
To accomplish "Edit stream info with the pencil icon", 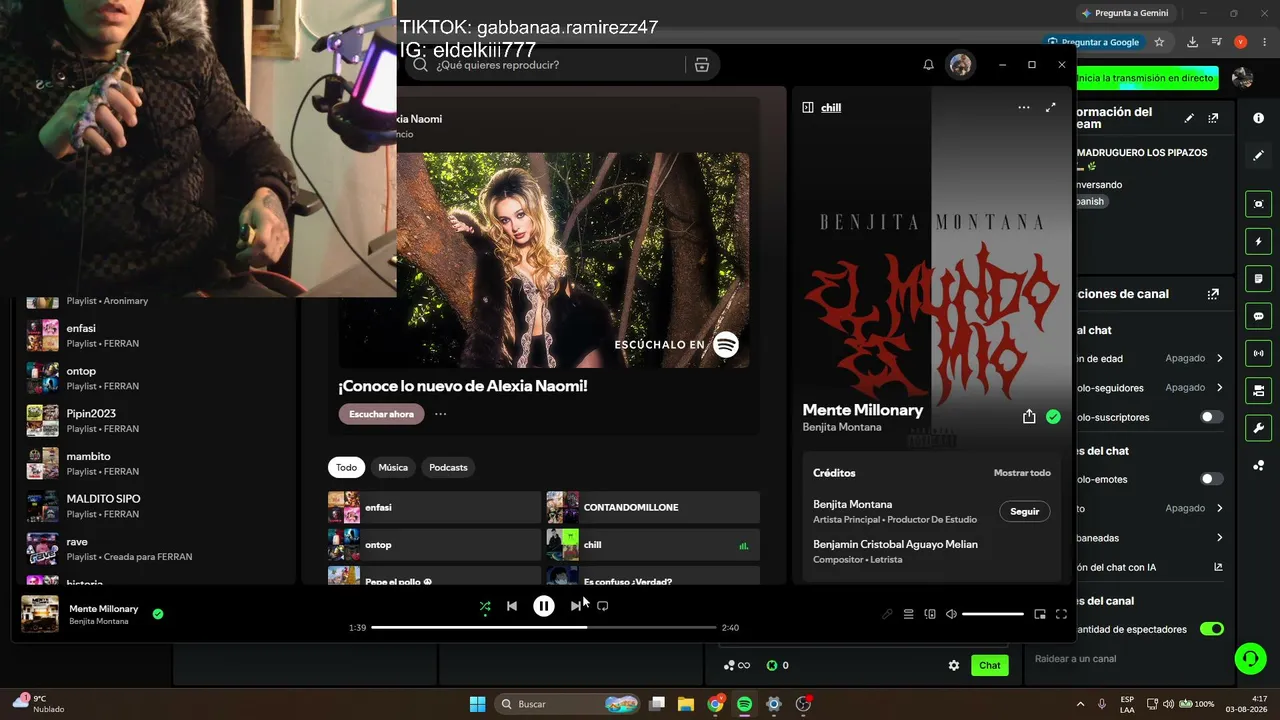I will pyautogui.click(x=1189, y=118).
